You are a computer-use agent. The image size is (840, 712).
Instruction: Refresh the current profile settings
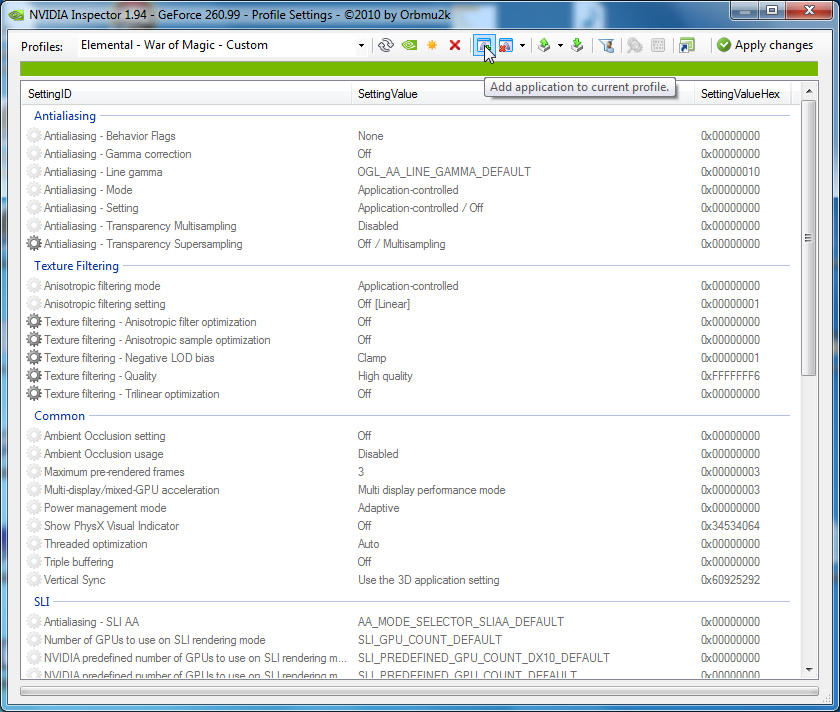point(386,45)
